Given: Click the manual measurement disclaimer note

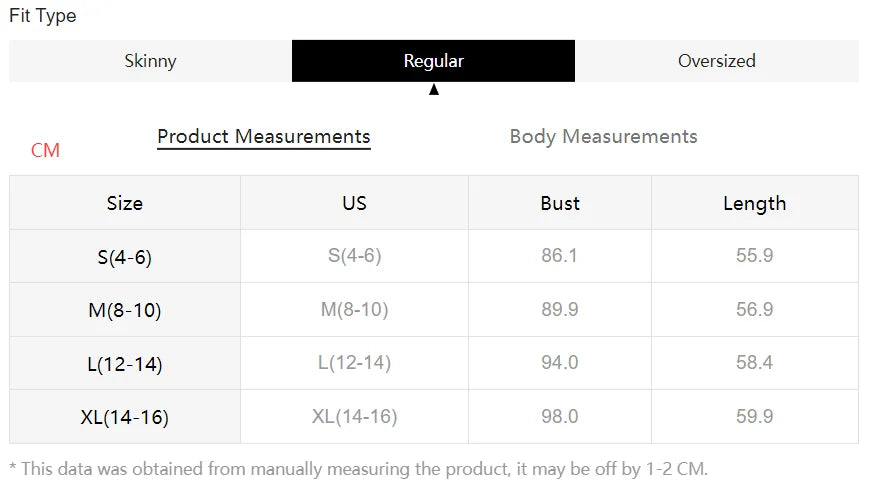Looking at the screenshot, I should (x=359, y=469).
